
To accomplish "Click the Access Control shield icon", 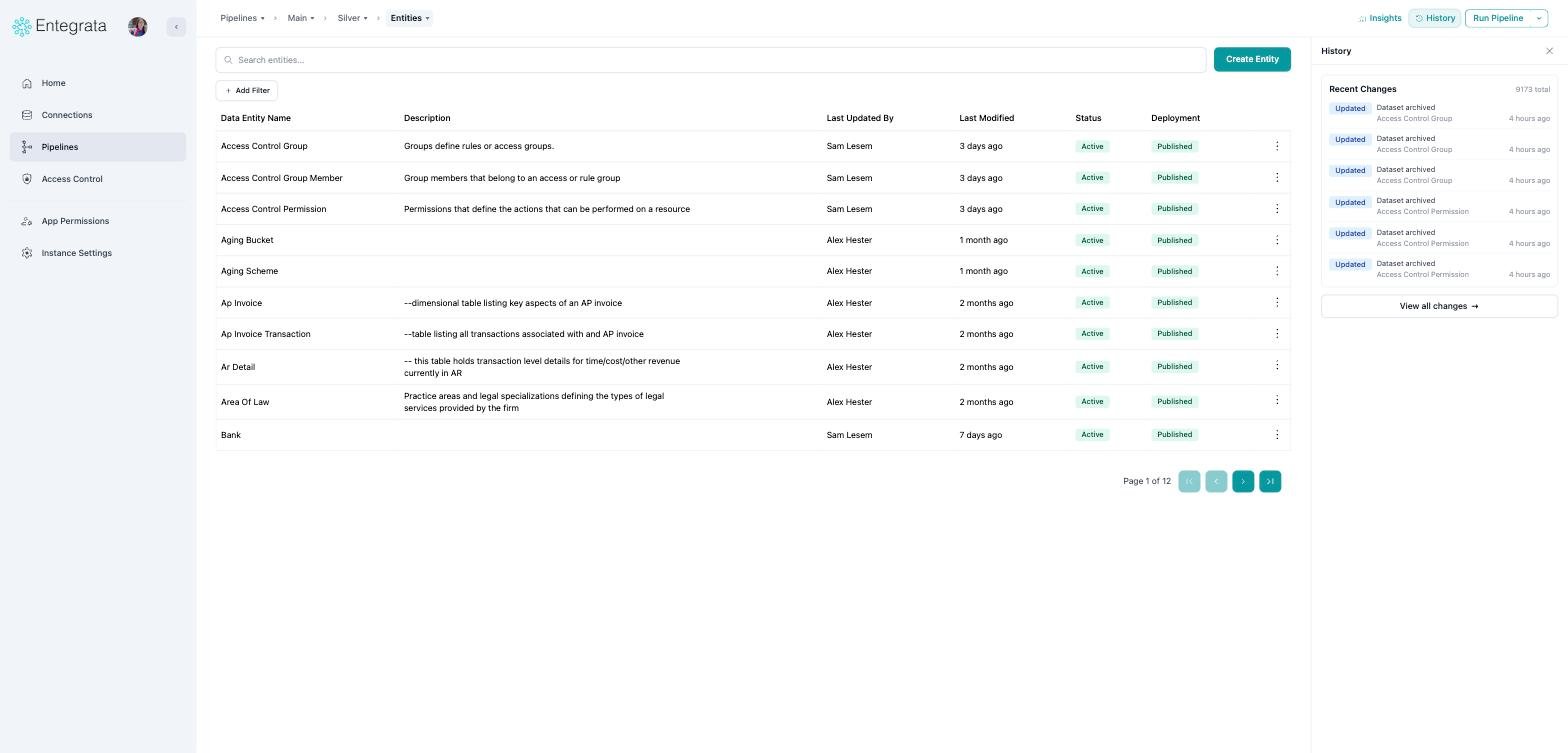I will click(27, 179).
